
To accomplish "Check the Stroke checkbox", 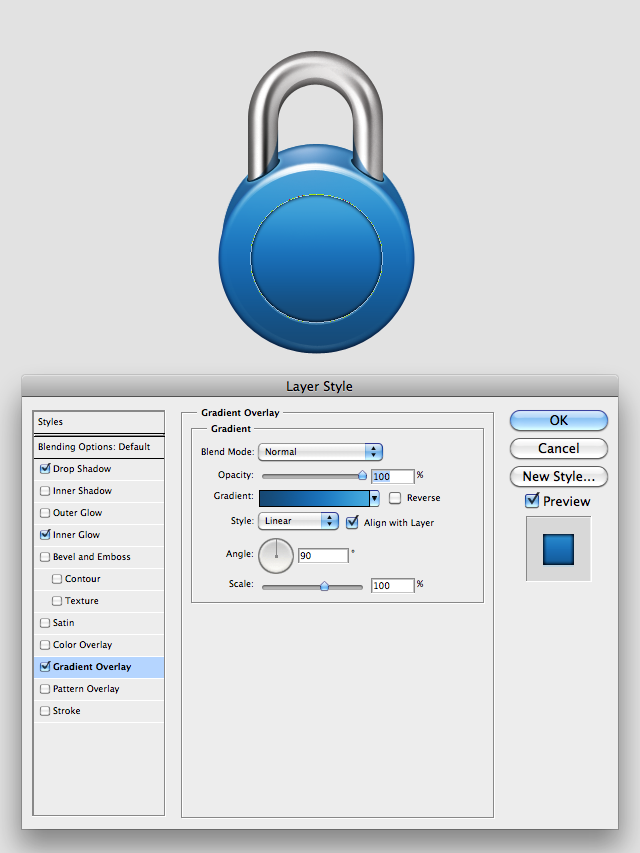I will point(45,710).
